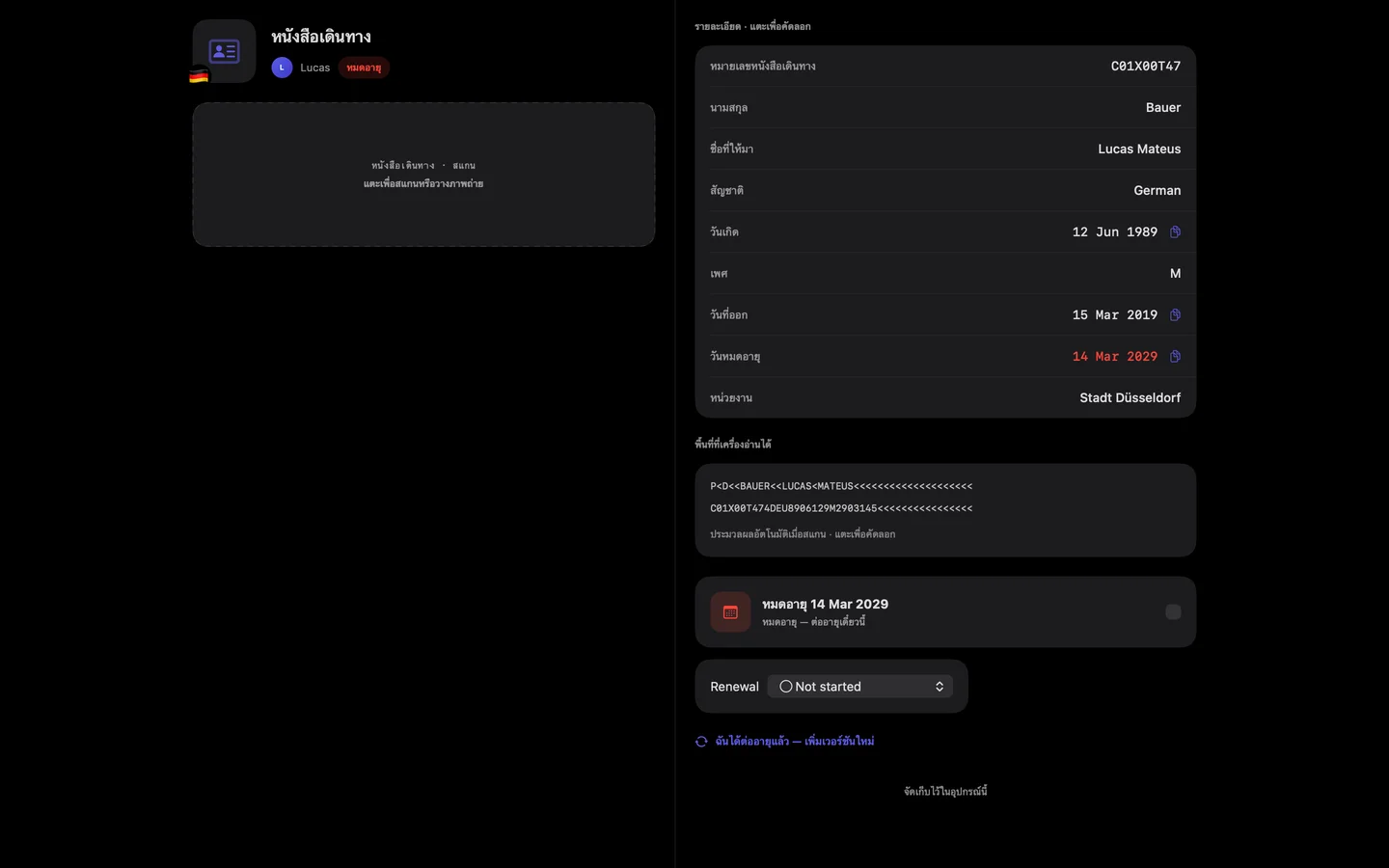Open the Renewal status dropdown
The image size is (1389, 868).
860,687
